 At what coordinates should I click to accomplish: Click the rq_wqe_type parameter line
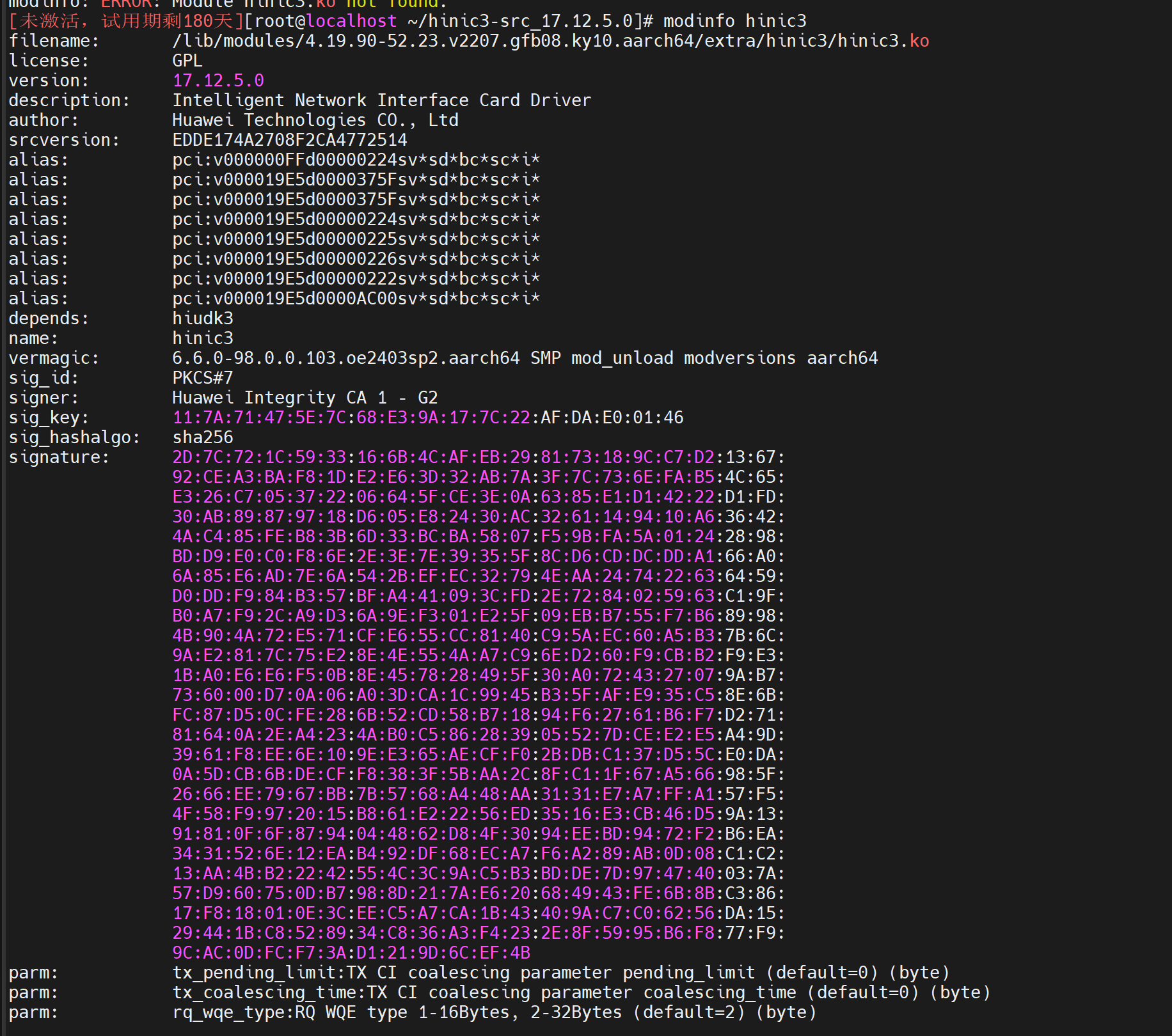(494, 1012)
